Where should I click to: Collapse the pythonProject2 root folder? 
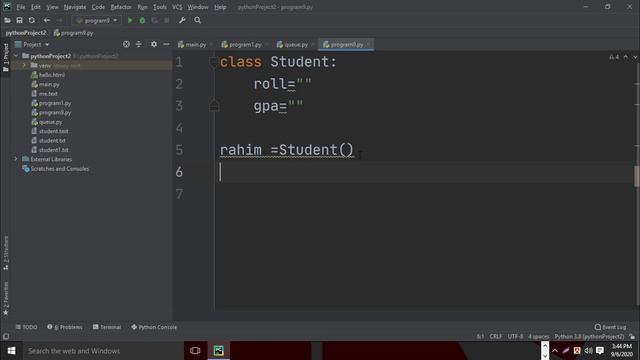click(16, 56)
